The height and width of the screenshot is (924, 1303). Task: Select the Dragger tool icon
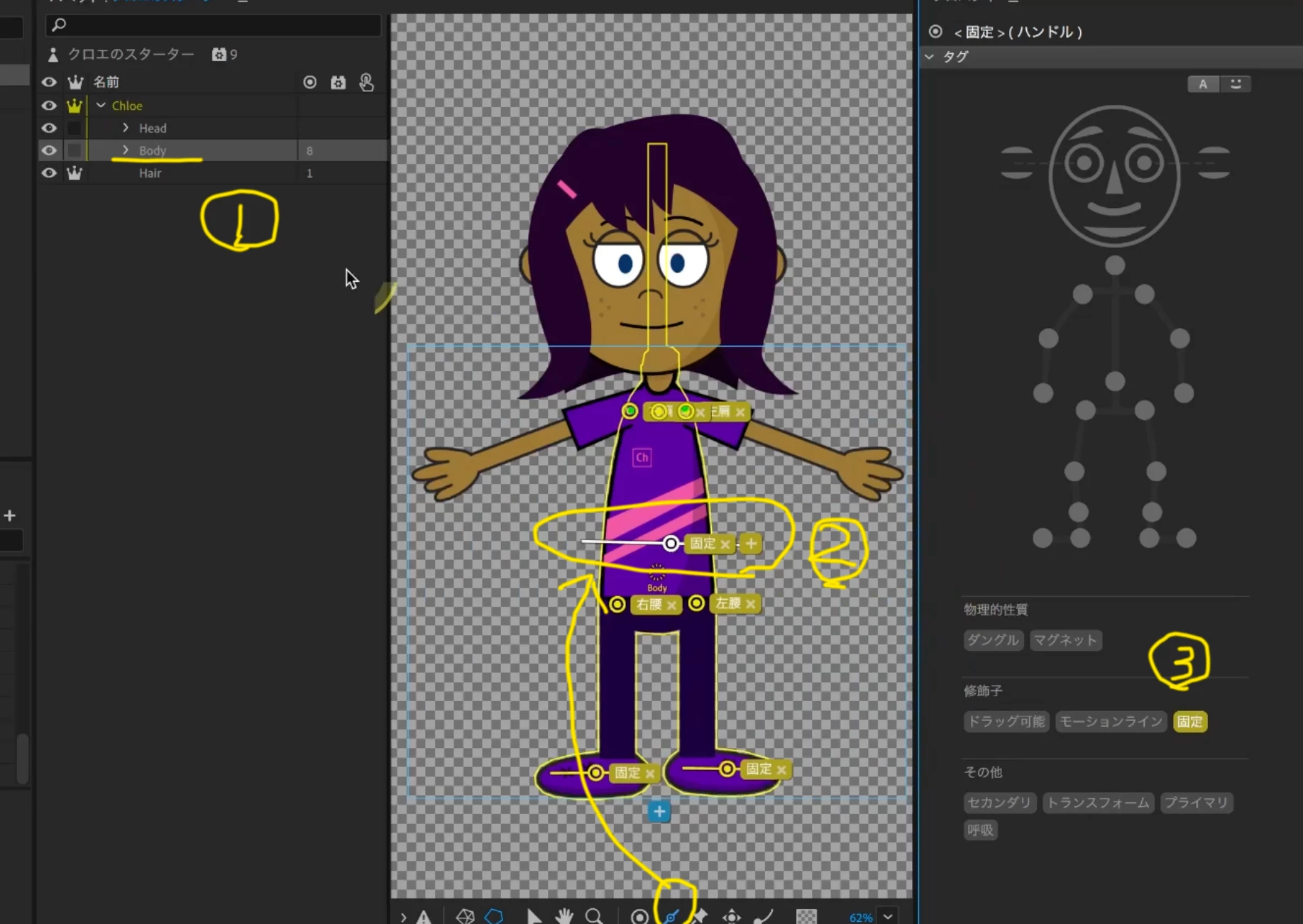[732, 916]
